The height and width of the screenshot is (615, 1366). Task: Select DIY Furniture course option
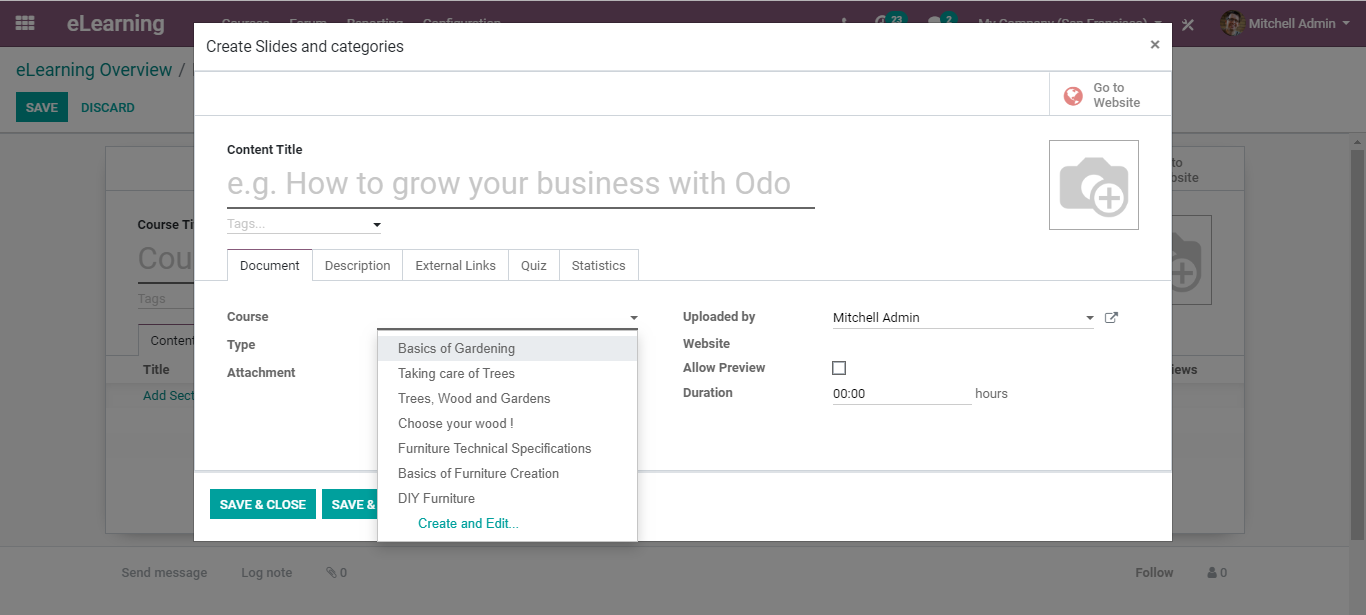pos(507,498)
